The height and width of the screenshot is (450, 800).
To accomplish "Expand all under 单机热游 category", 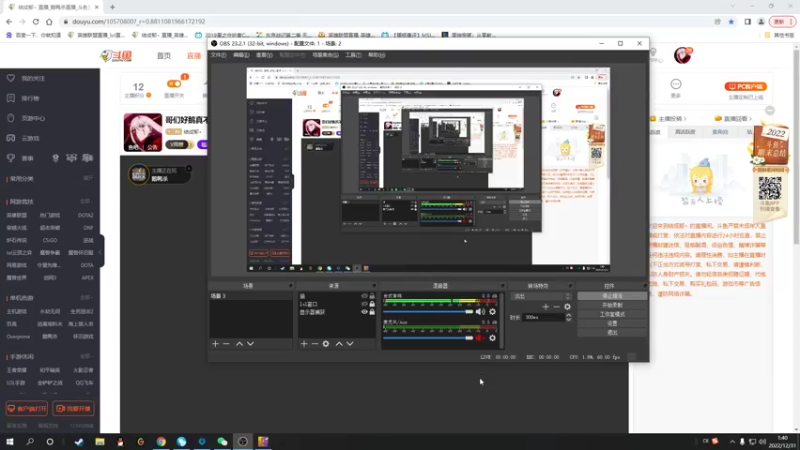I will click(x=86, y=297).
